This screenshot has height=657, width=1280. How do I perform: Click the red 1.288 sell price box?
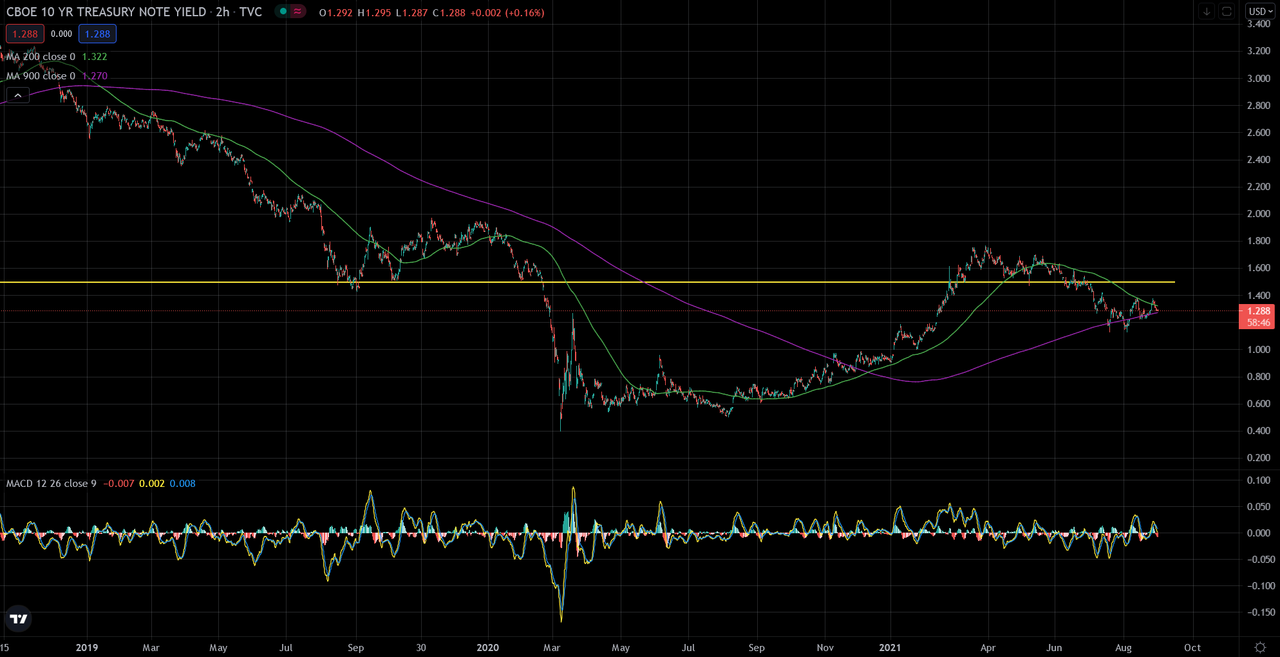(x=23, y=34)
